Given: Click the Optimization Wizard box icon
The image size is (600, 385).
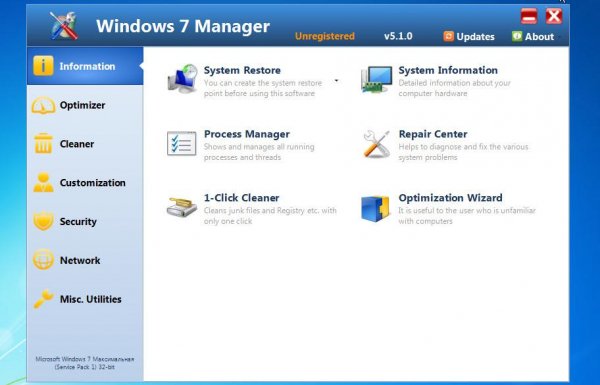Looking at the screenshot, I should tap(375, 209).
